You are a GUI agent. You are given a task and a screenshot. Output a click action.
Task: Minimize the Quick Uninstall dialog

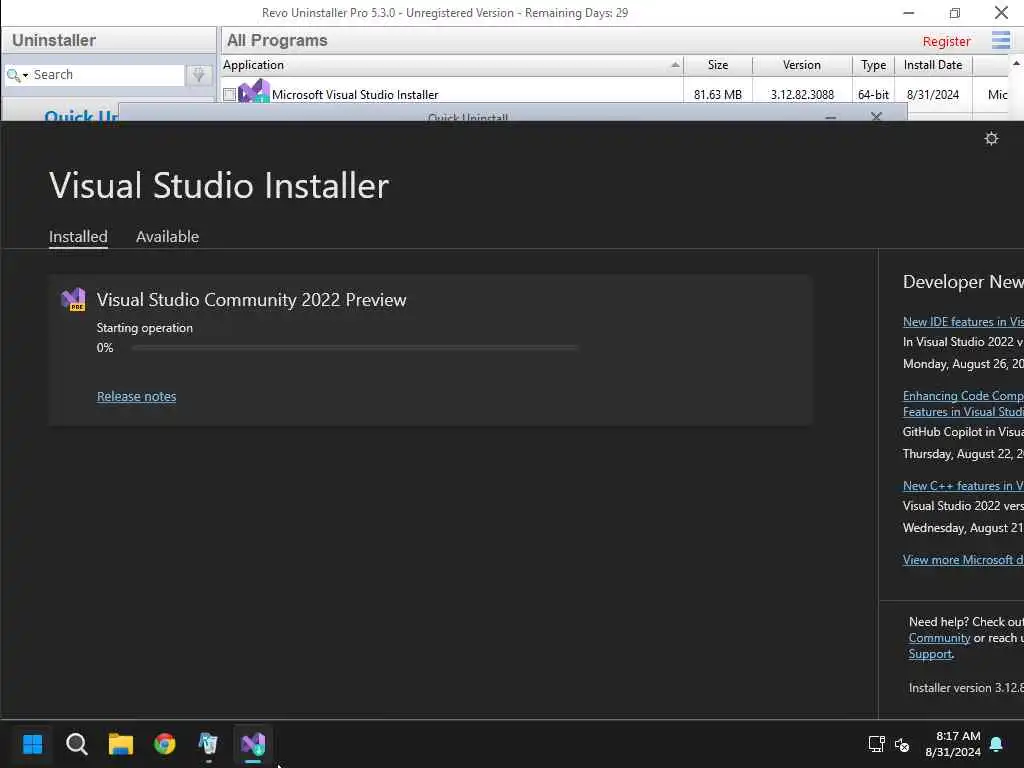[831, 118]
